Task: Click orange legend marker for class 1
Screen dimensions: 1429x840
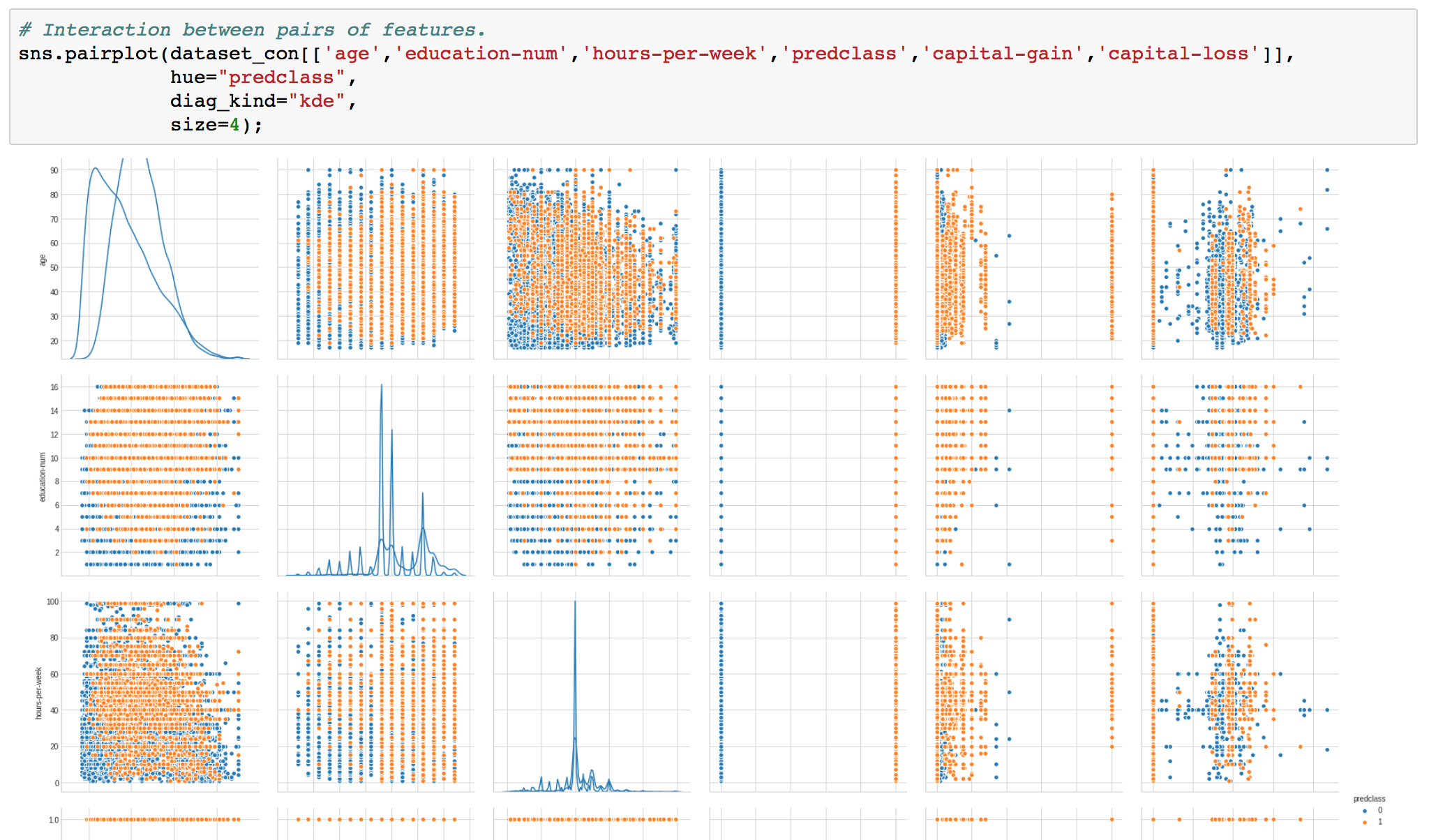Action: [x=1365, y=822]
